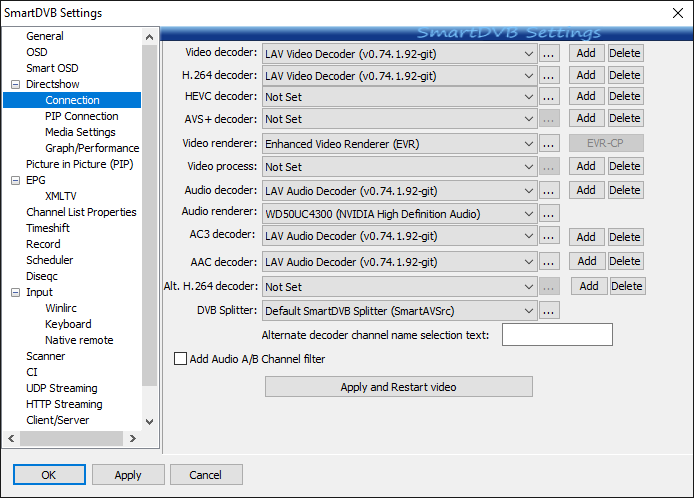Open XMLTV settings under EPG

tap(61, 196)
